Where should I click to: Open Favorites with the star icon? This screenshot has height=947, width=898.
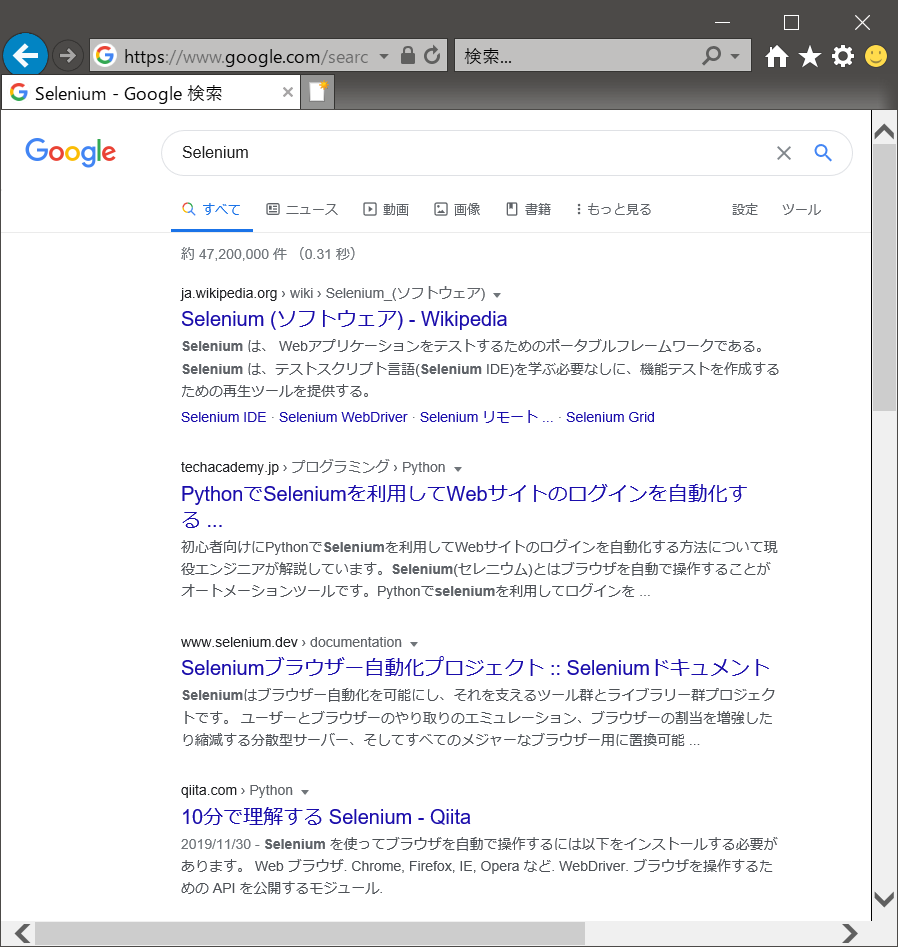point(809,56)
